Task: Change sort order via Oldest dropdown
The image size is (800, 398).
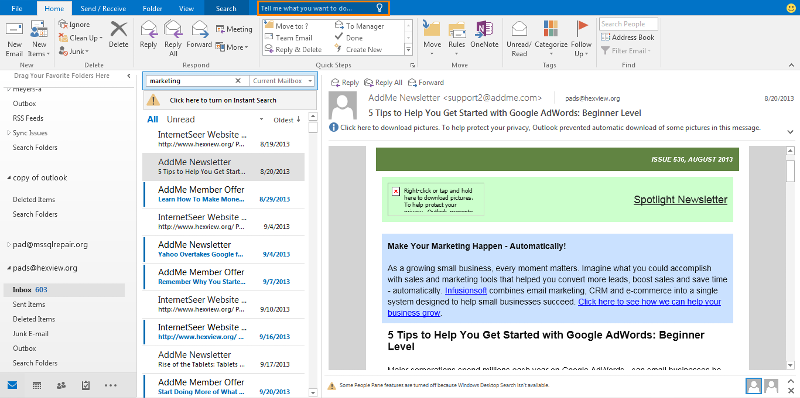Action: [x=287, y=120]
